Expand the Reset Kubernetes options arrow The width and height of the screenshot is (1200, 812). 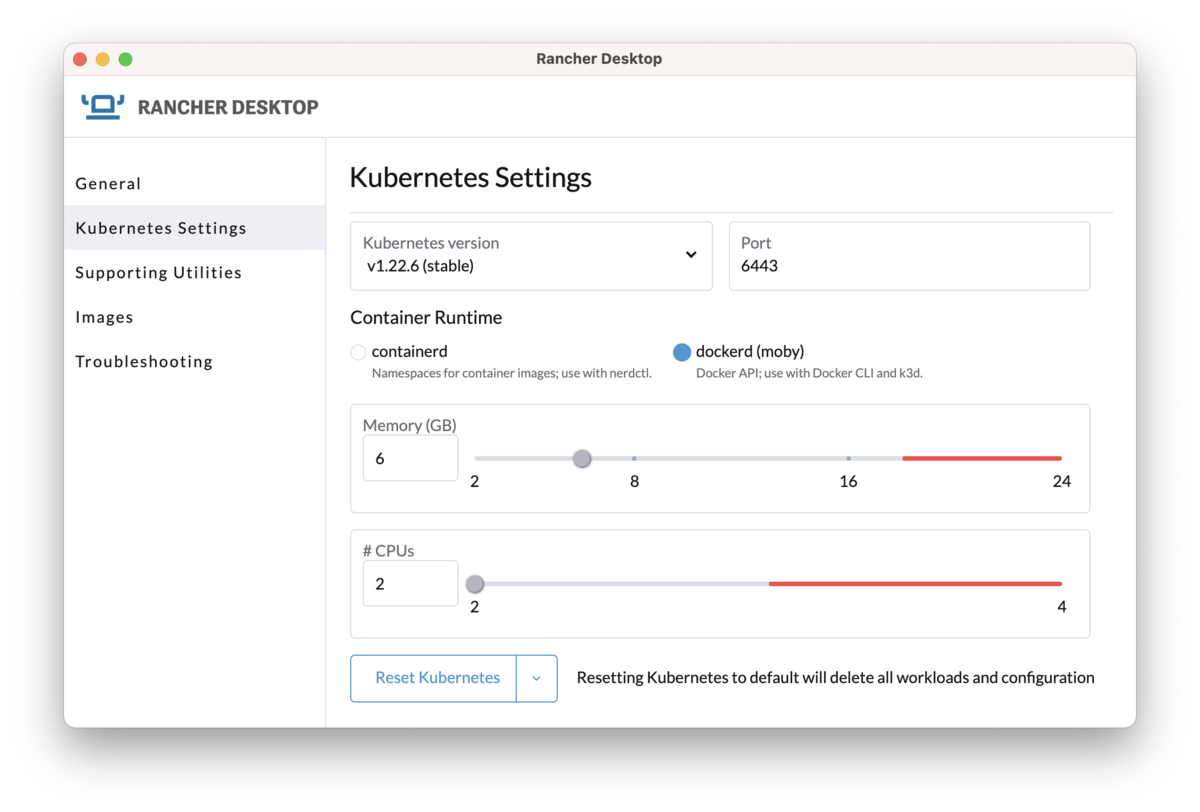click(537, 678)
